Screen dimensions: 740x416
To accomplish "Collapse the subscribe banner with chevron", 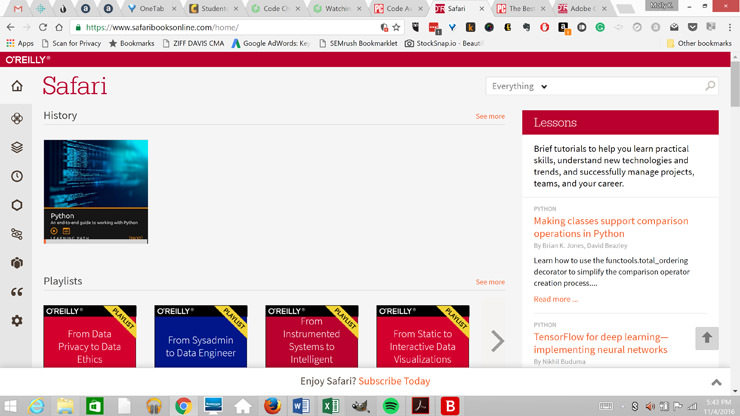I will tap(716, 382).
